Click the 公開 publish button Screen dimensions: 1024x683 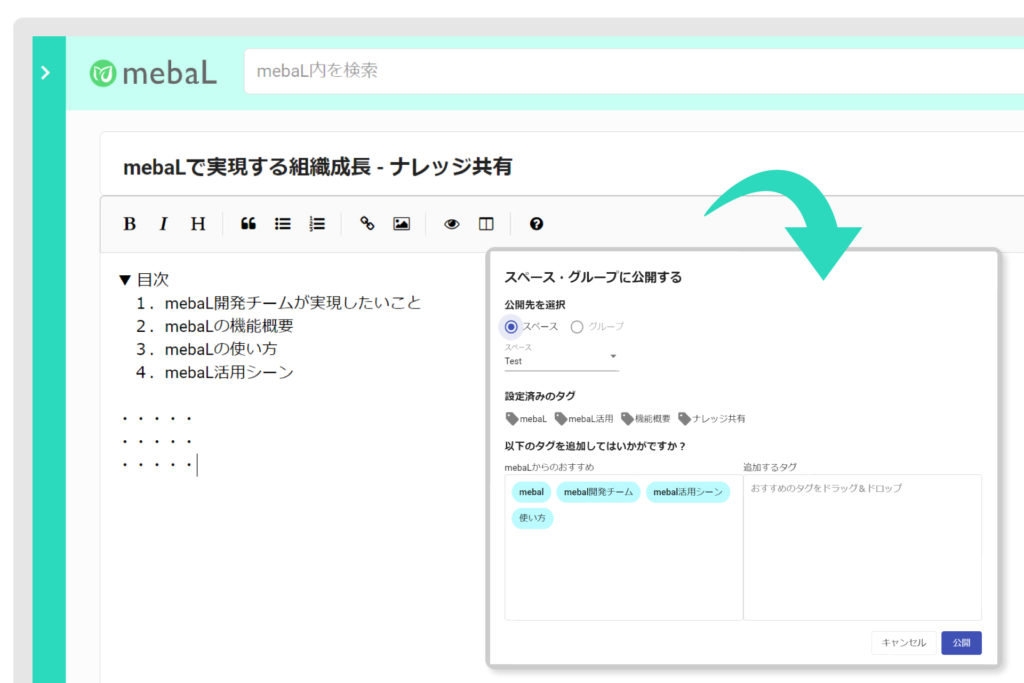point(961,643)
